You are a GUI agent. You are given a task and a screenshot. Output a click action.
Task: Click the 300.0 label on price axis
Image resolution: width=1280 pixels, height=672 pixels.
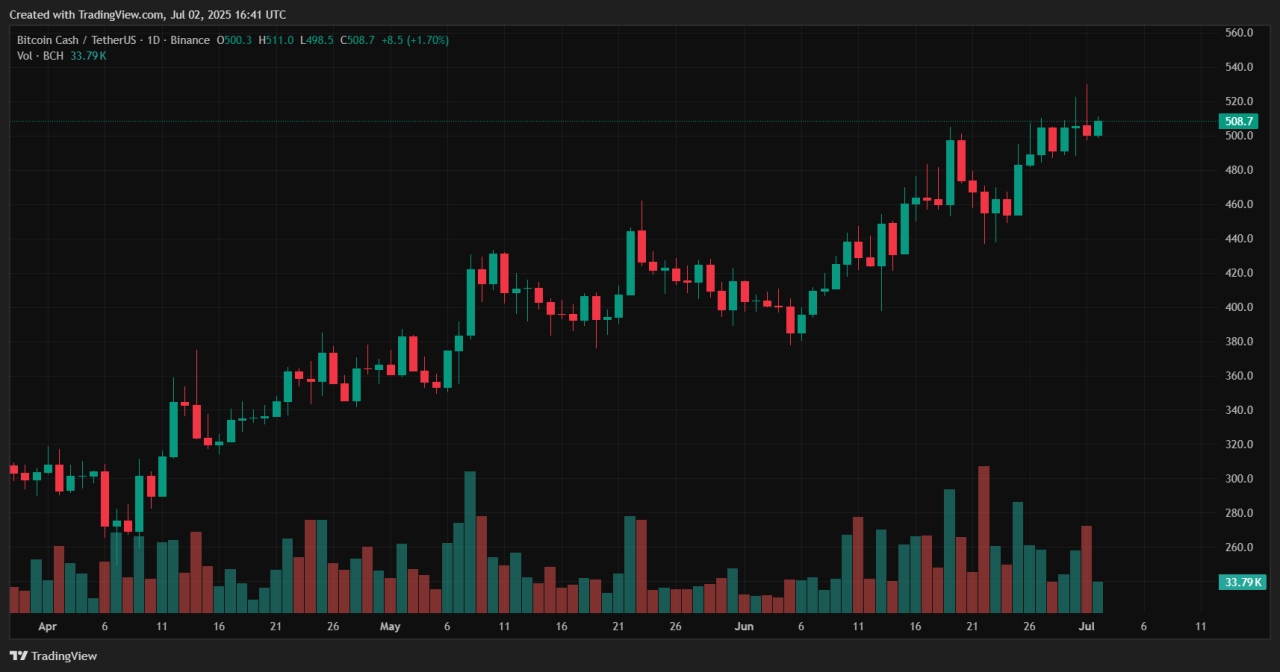(x=1239, y=479)
